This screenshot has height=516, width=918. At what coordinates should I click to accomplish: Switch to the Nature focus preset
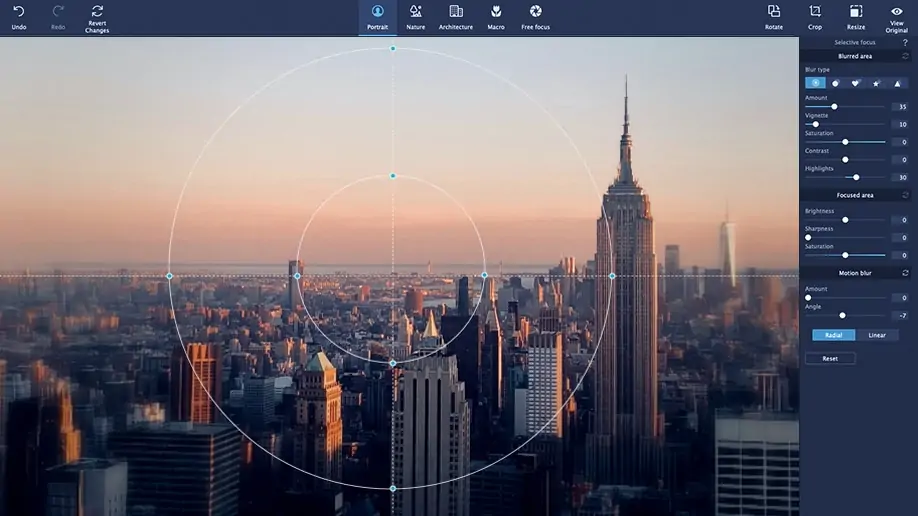pyautogui.click(x=416, y=18)
